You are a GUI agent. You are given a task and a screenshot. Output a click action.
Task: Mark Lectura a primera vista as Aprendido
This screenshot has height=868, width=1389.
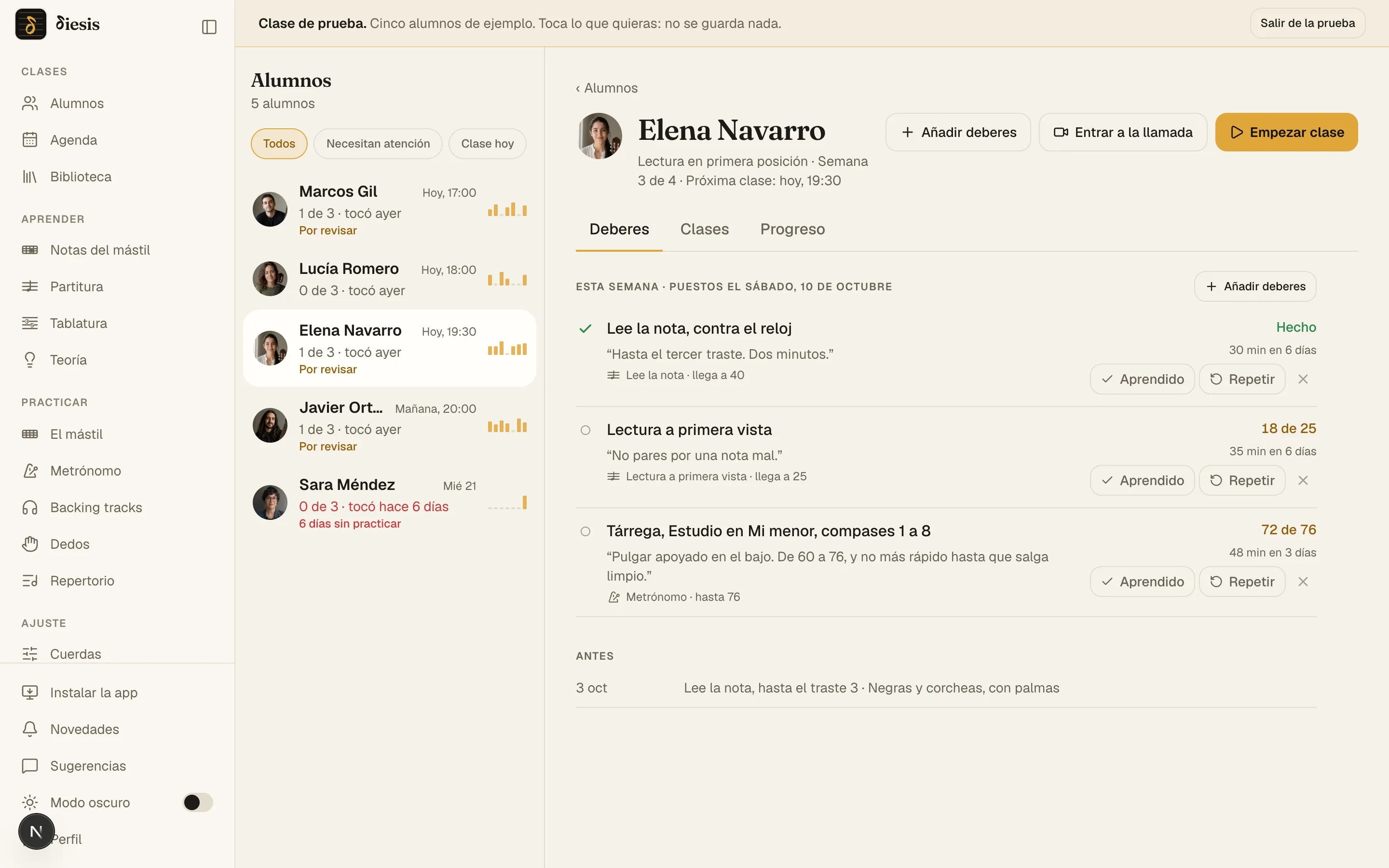coord(1142,480)
